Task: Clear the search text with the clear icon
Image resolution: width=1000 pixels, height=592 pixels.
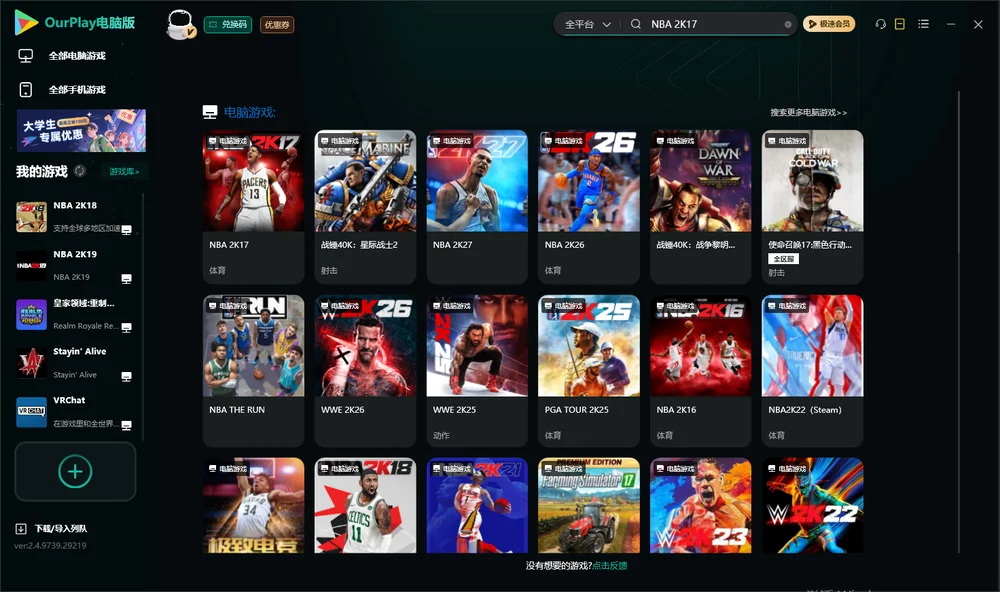Action: (788, 24)
